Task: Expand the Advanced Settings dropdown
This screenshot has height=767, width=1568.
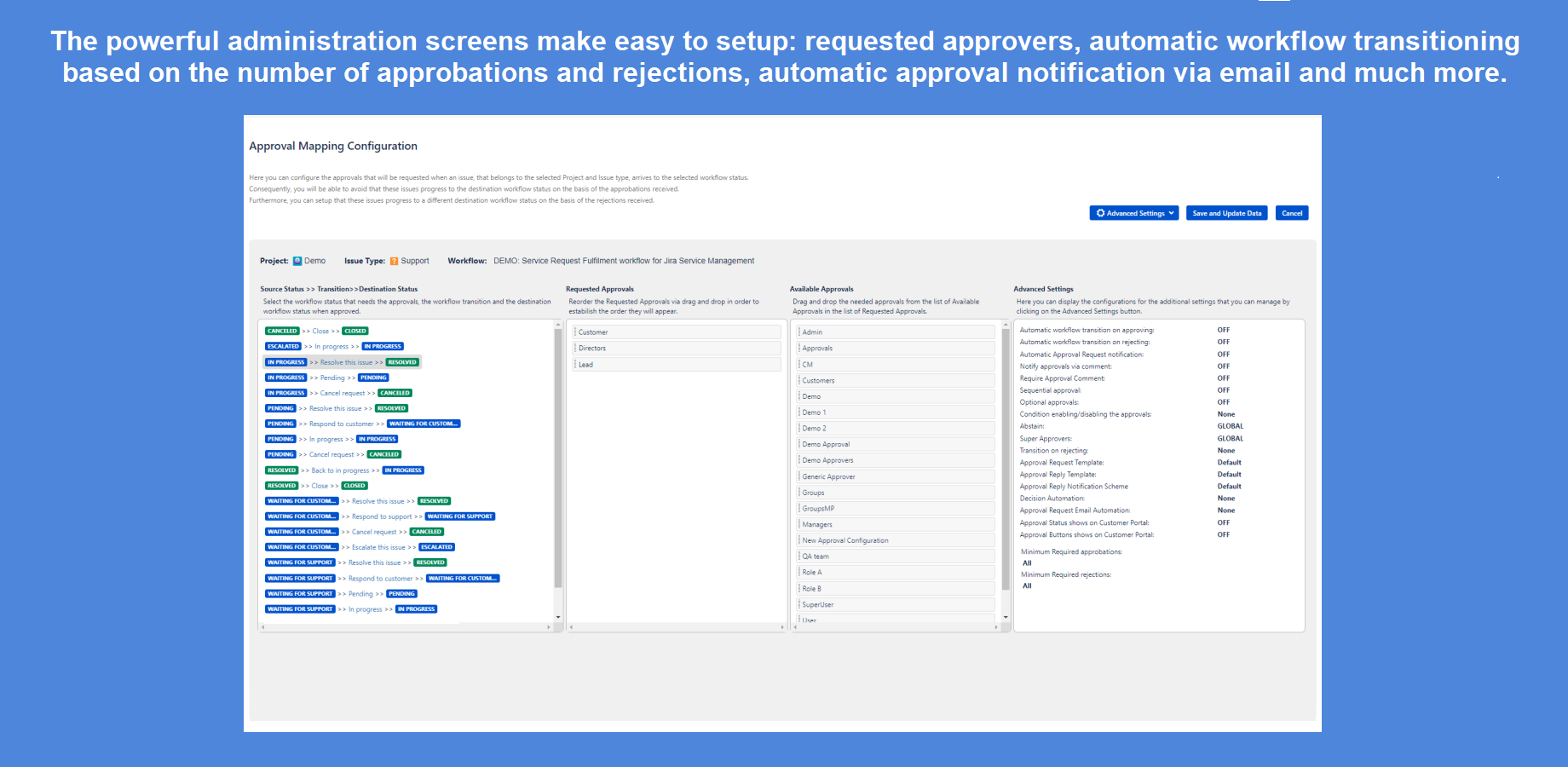Action: 1171,212
